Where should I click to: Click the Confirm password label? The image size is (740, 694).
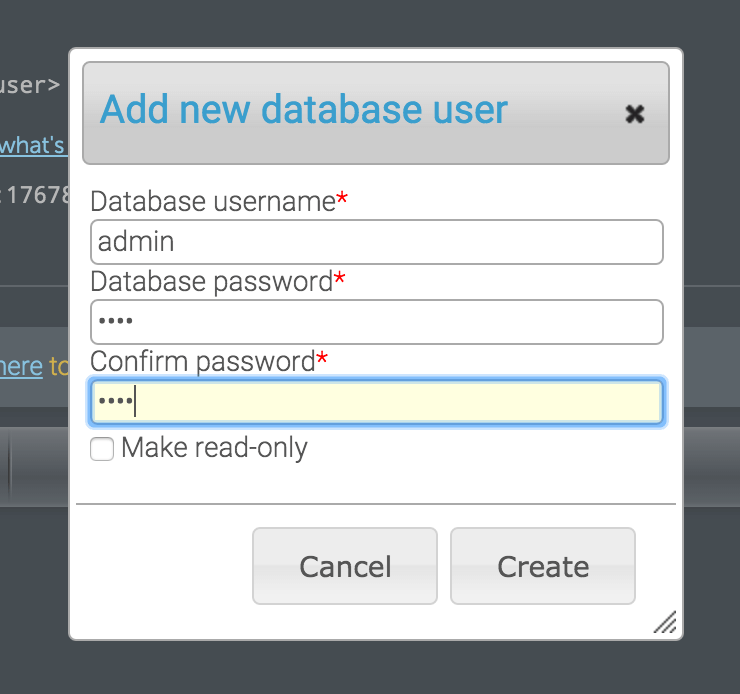[x=202, y=362]
